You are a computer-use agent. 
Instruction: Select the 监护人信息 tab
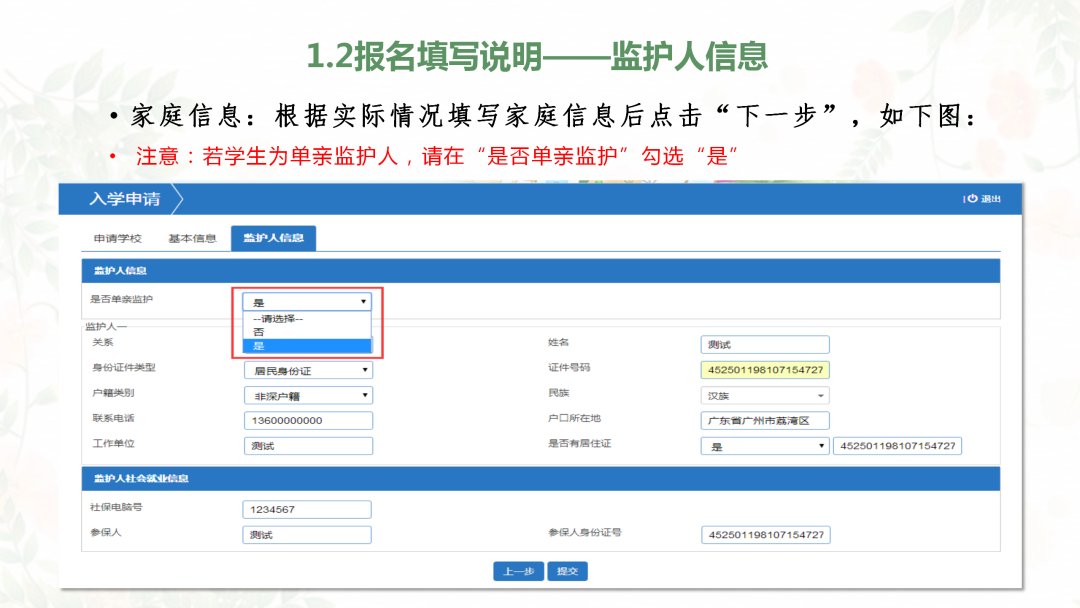coord(276,238)
